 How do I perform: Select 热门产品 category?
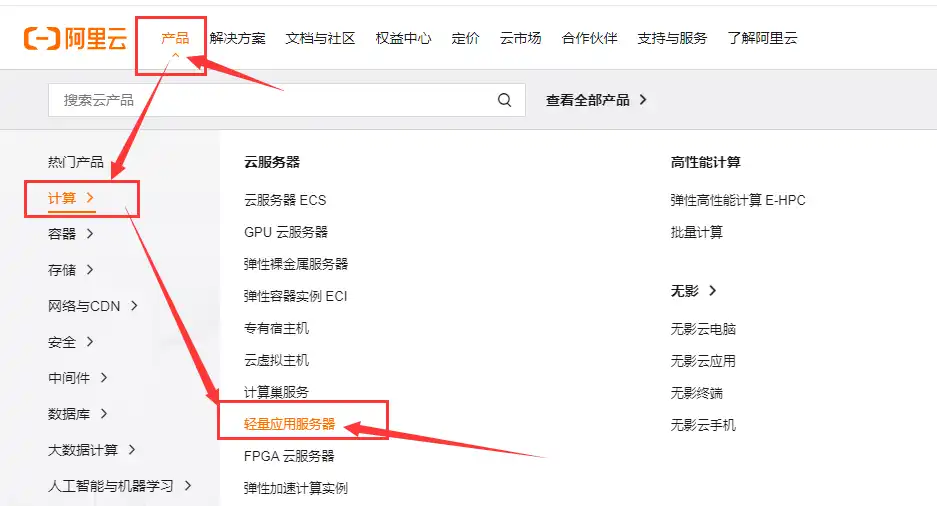click(x=76, y=162)
